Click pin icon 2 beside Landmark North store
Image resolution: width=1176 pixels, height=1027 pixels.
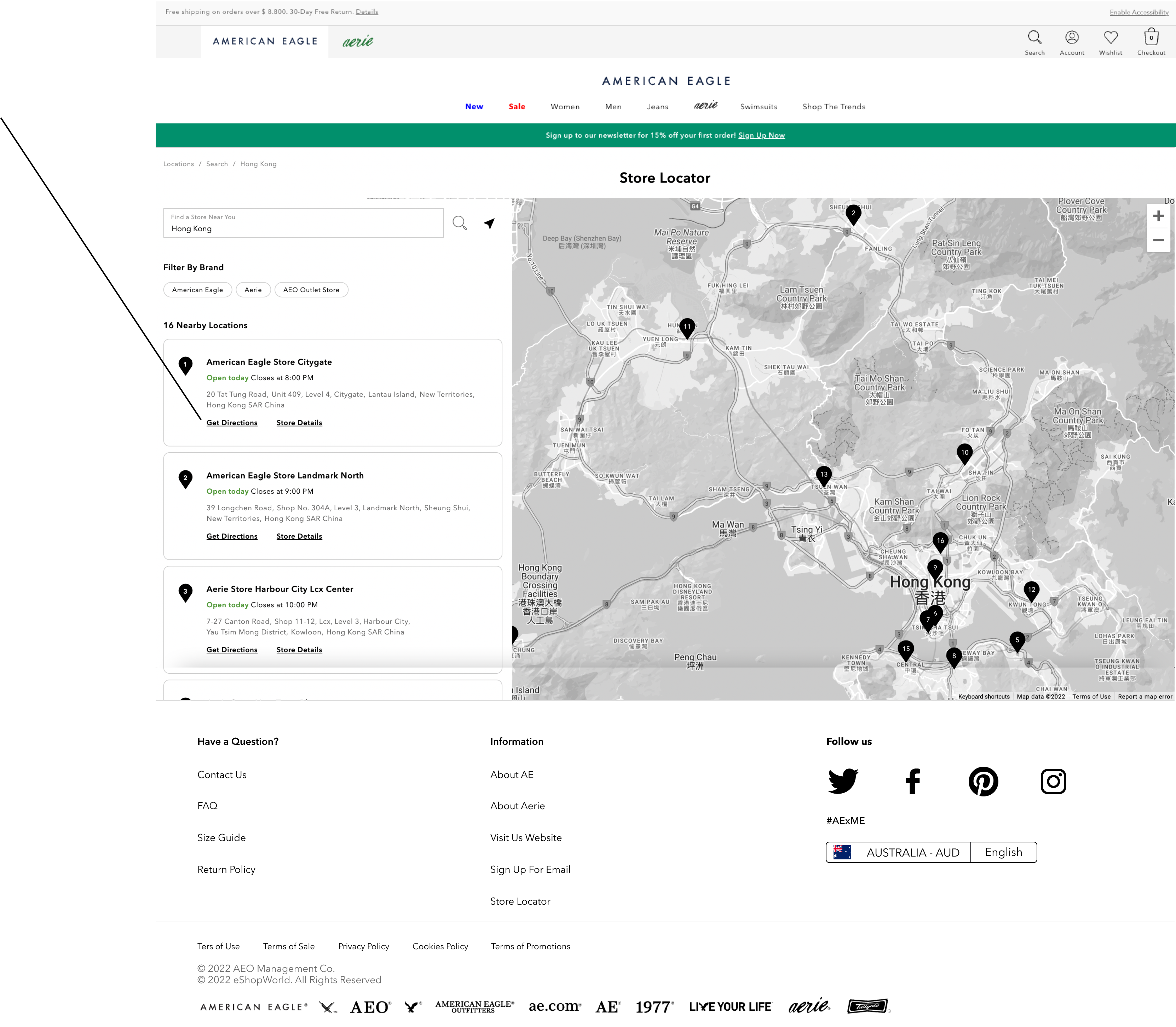185,479
